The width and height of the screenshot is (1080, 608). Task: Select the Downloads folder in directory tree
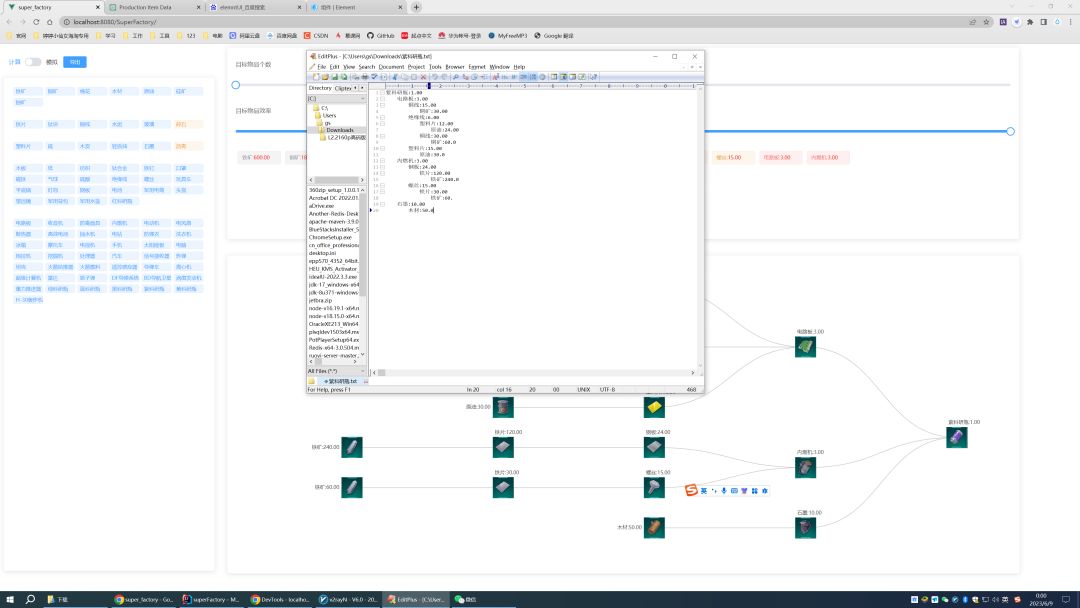click(x=339, y=130)
